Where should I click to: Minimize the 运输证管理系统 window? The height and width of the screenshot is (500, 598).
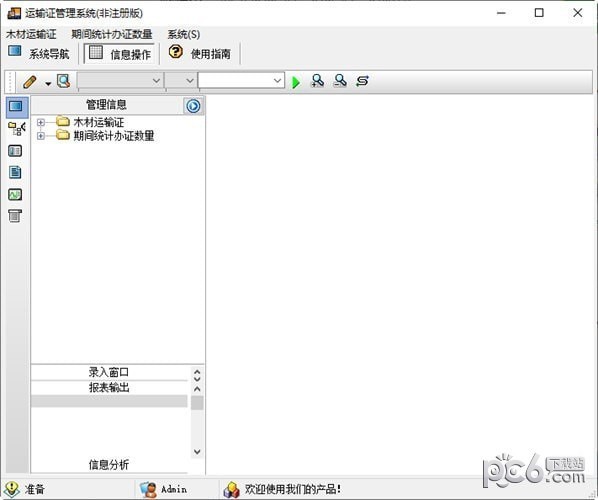[x=501, y=13]
